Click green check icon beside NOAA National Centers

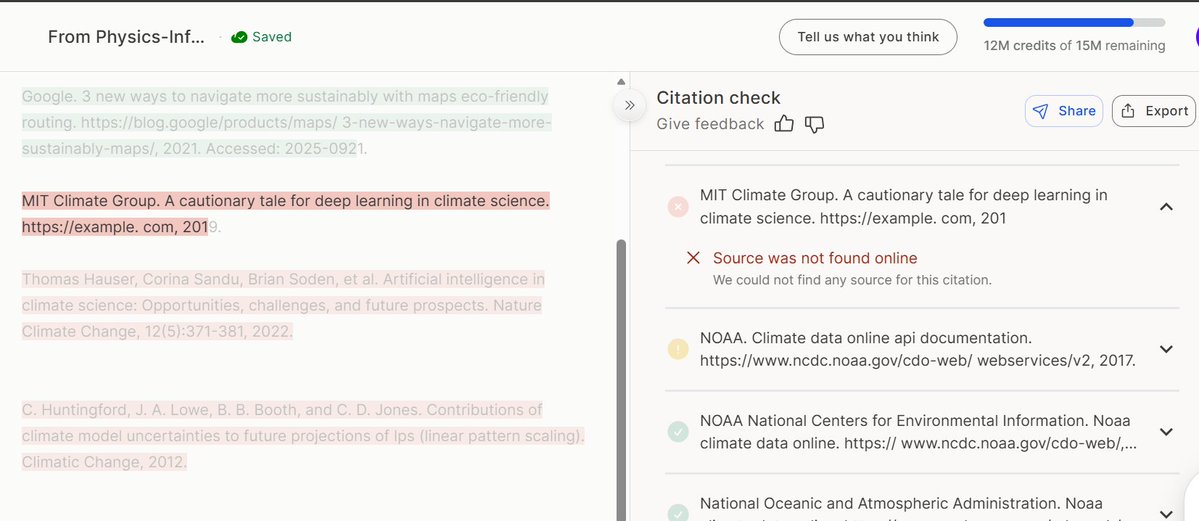[x=677, y=432]
